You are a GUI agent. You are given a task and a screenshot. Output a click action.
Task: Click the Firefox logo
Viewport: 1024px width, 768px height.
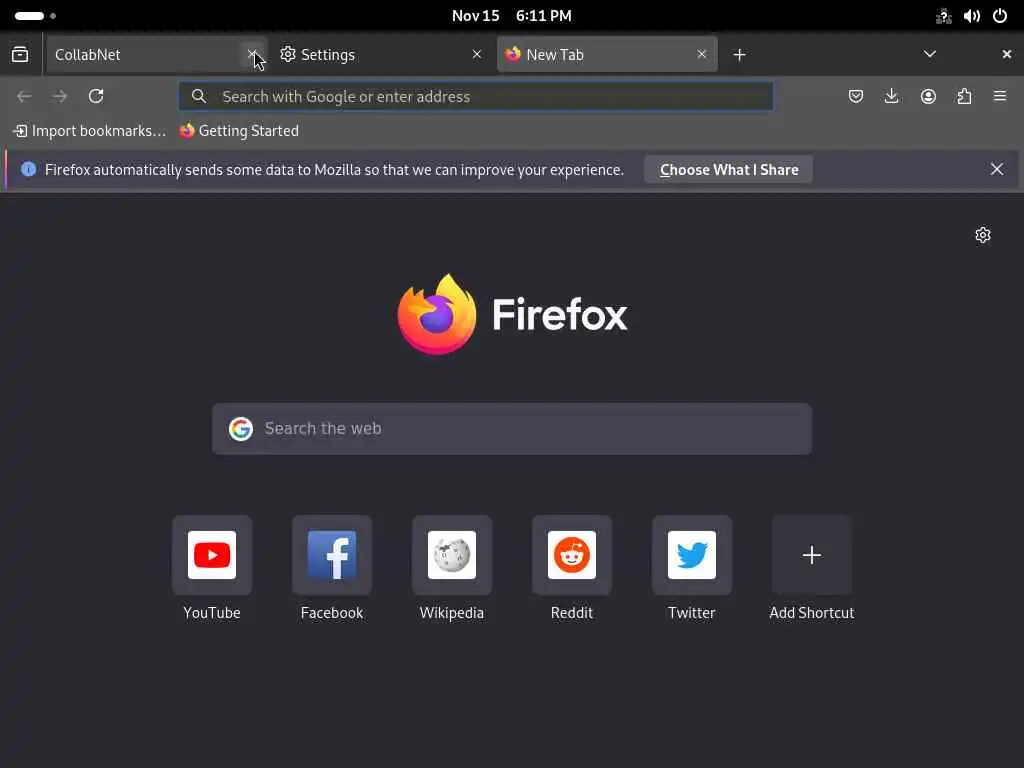coord(513,315)
